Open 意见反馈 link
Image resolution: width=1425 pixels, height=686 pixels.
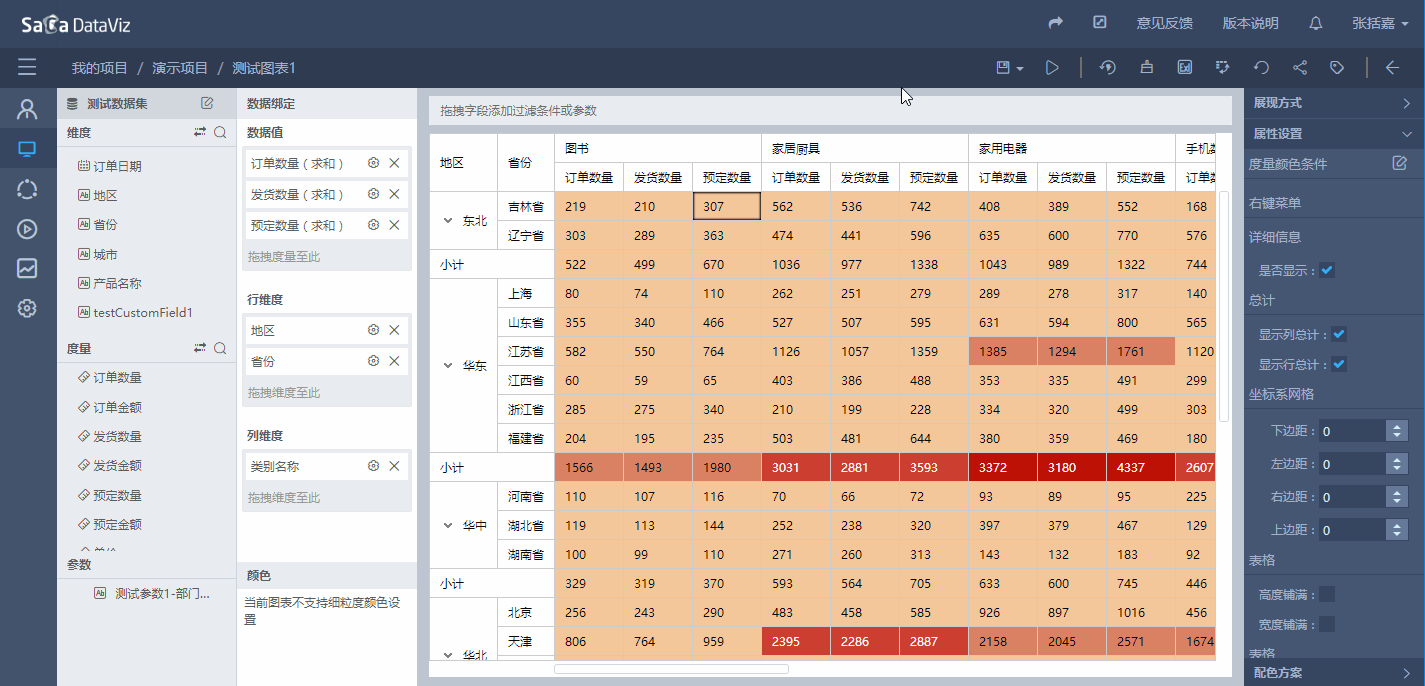click(x=1164, y=23)
